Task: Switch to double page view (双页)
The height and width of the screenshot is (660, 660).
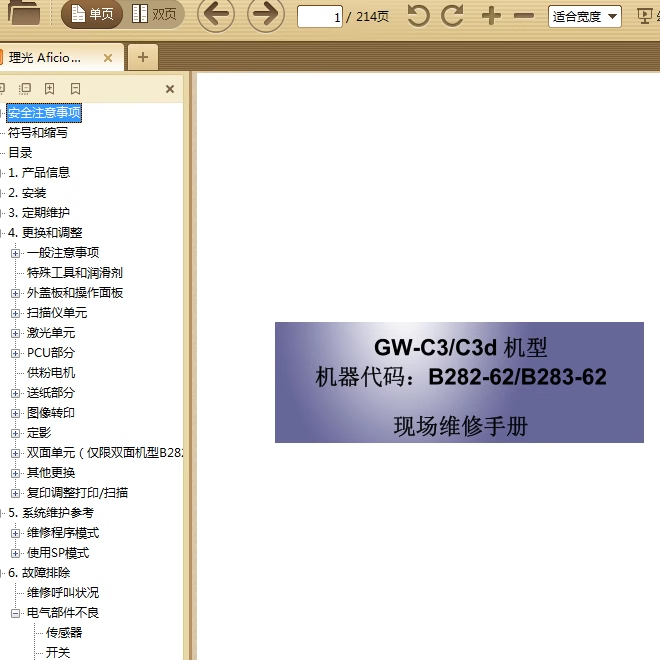Action: (x=154, y=14)
